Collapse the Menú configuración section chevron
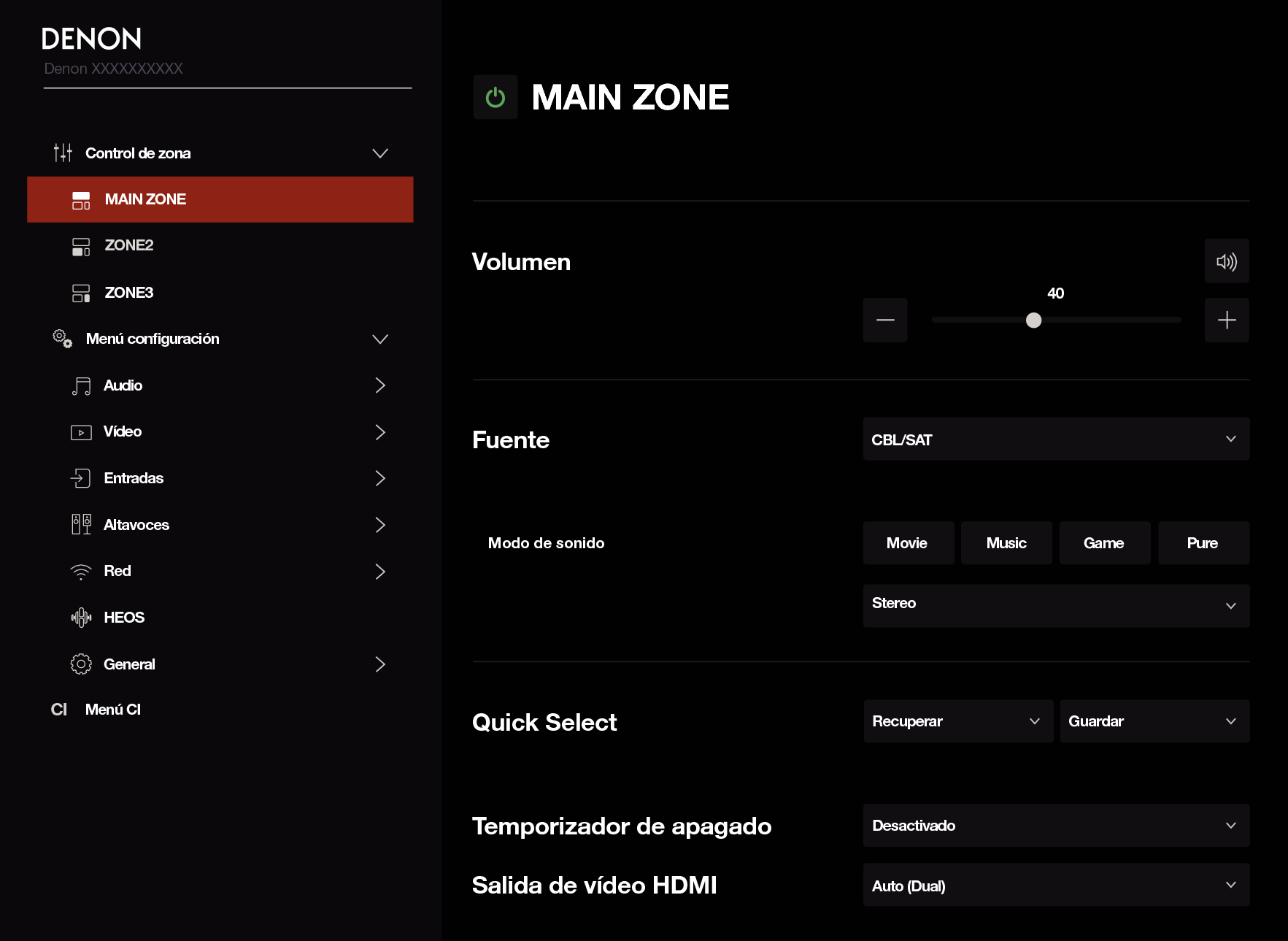This screenshot has height=941, width=1288. (x=380, y=339)
